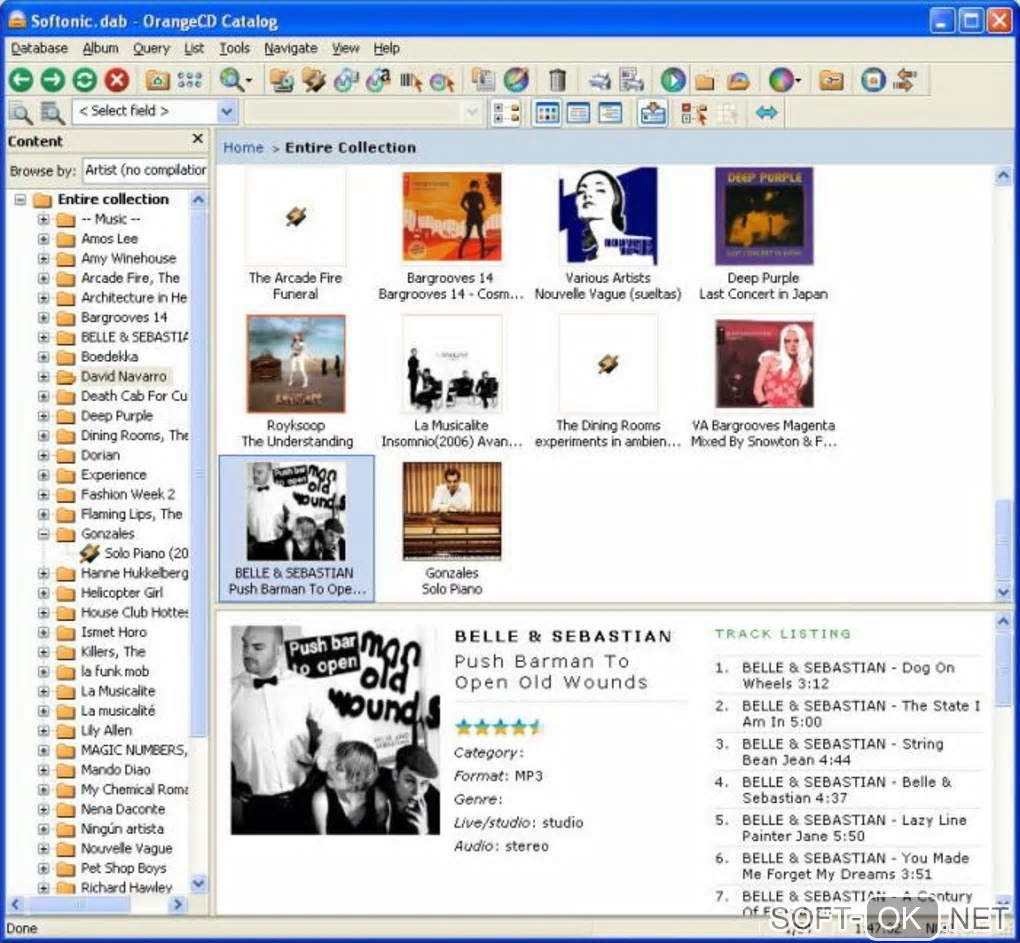Stop loading with the red X icon
Image resolution: width=1020 pixels, height=943 pixels.
(x=117, y=80)
